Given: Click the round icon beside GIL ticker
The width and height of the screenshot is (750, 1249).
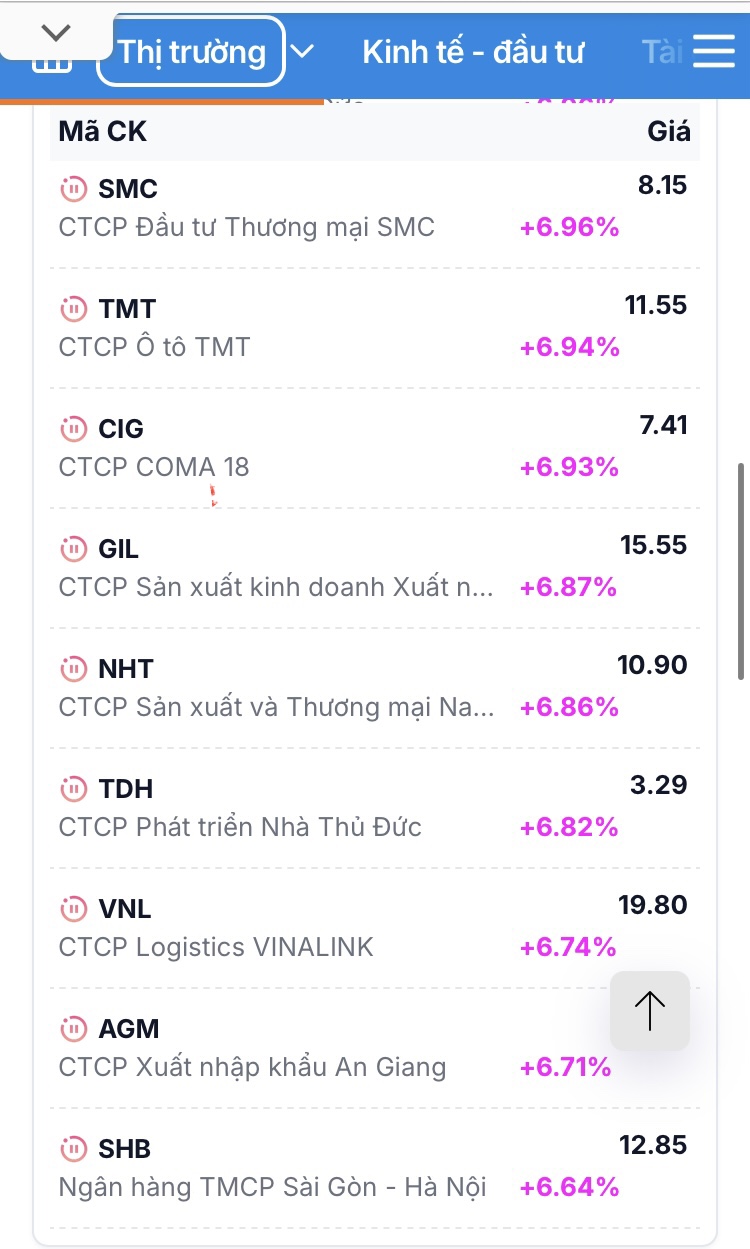Looking at the screenshot, I should [73, 549].
